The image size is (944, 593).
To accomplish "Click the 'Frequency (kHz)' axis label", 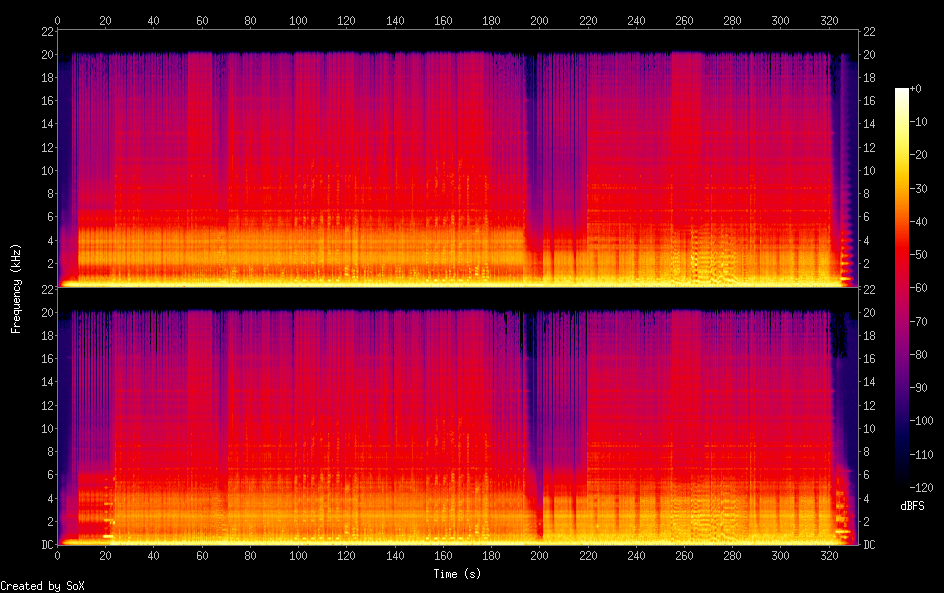I will [x=16, y=288].
